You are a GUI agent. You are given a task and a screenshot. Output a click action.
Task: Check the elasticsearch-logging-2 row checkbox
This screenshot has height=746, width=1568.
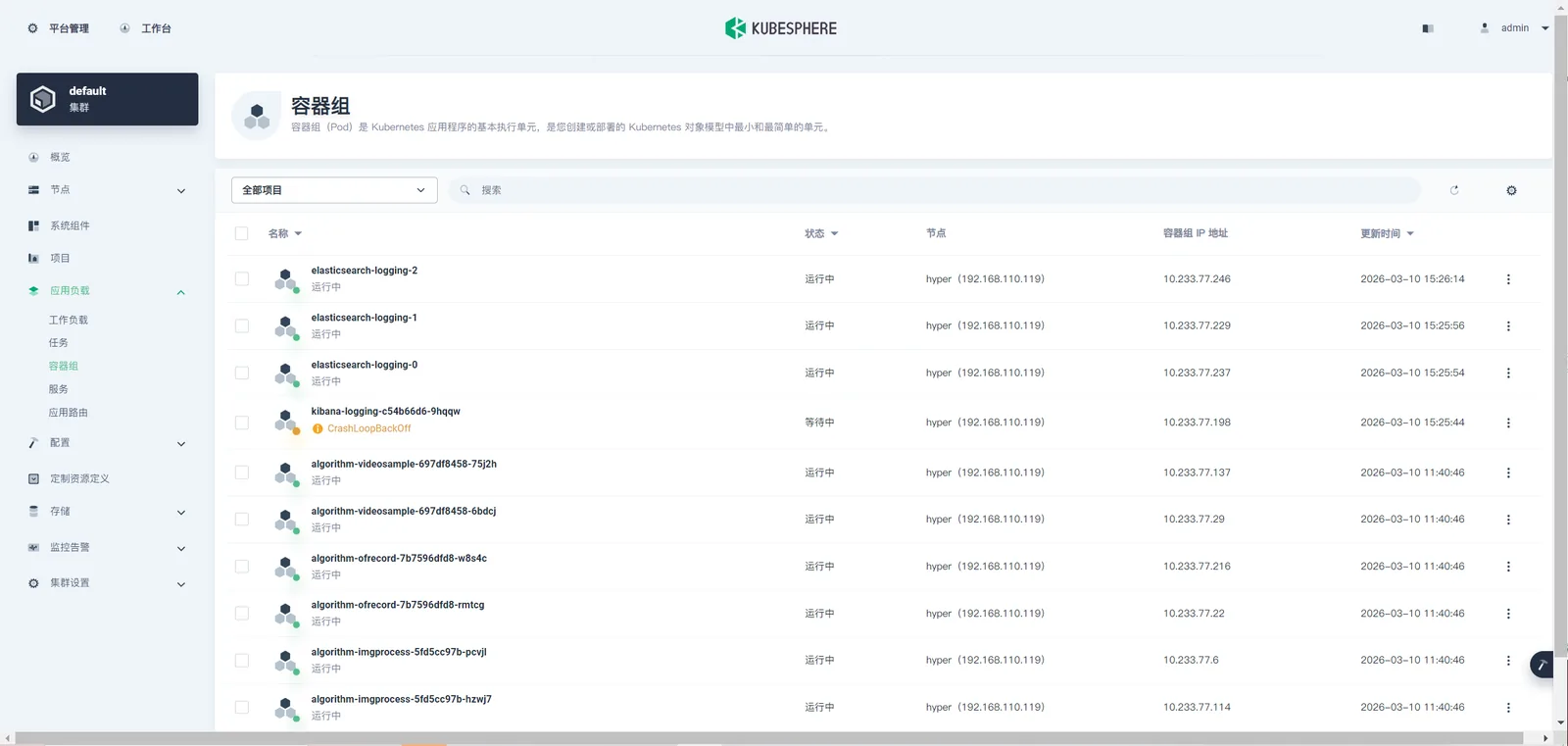click(x=242, y=279)
